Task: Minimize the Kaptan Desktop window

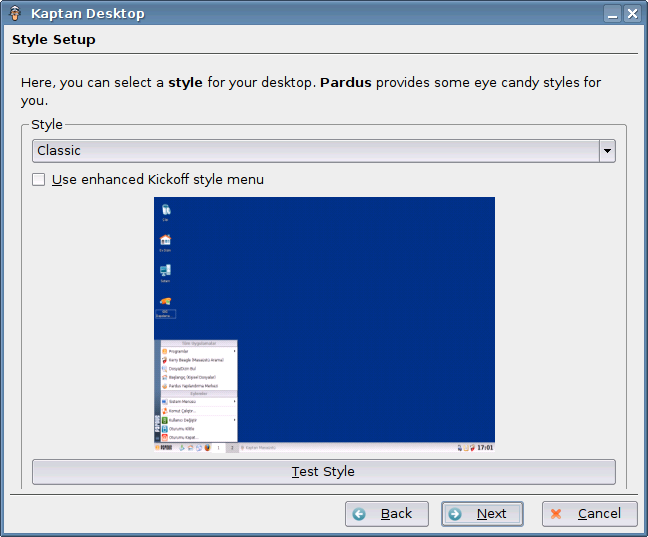Action: [612, 14]
